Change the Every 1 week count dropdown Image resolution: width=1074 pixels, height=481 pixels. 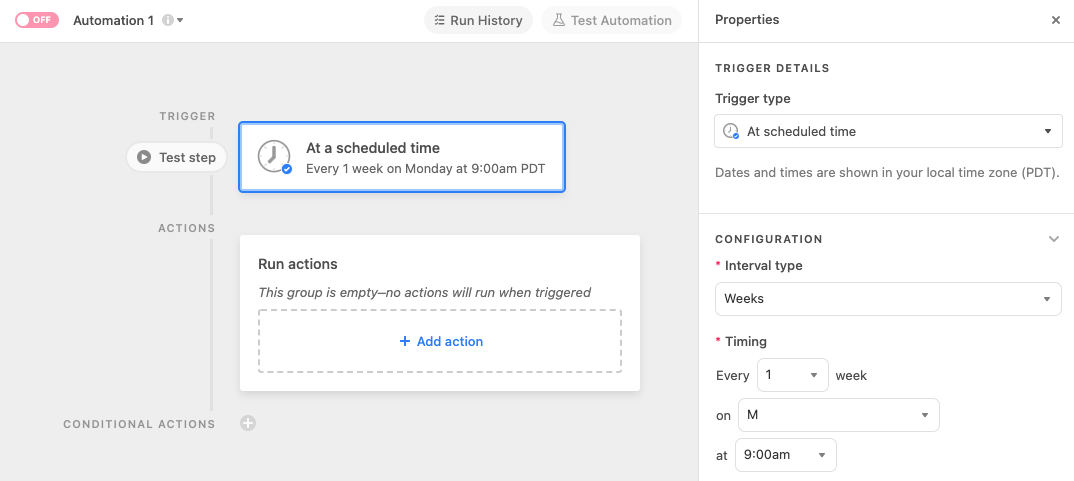pos(792,375)
